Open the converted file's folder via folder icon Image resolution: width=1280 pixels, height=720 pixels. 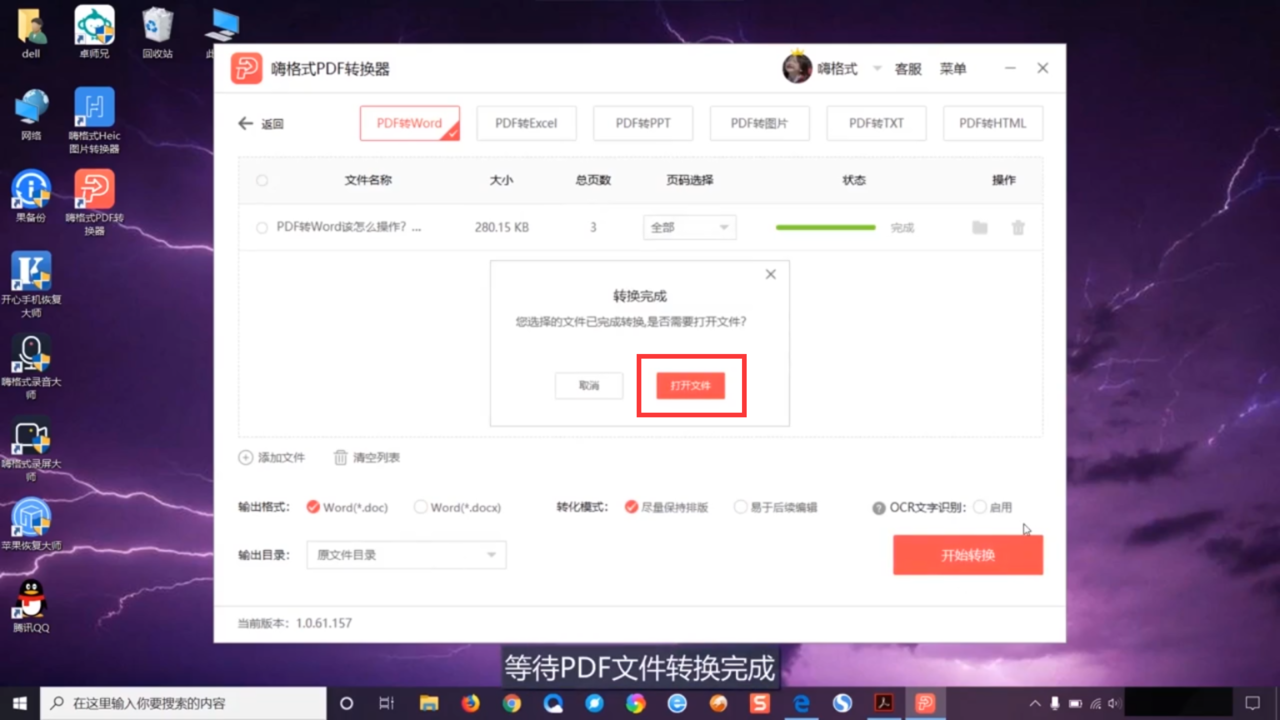point(979,227)
